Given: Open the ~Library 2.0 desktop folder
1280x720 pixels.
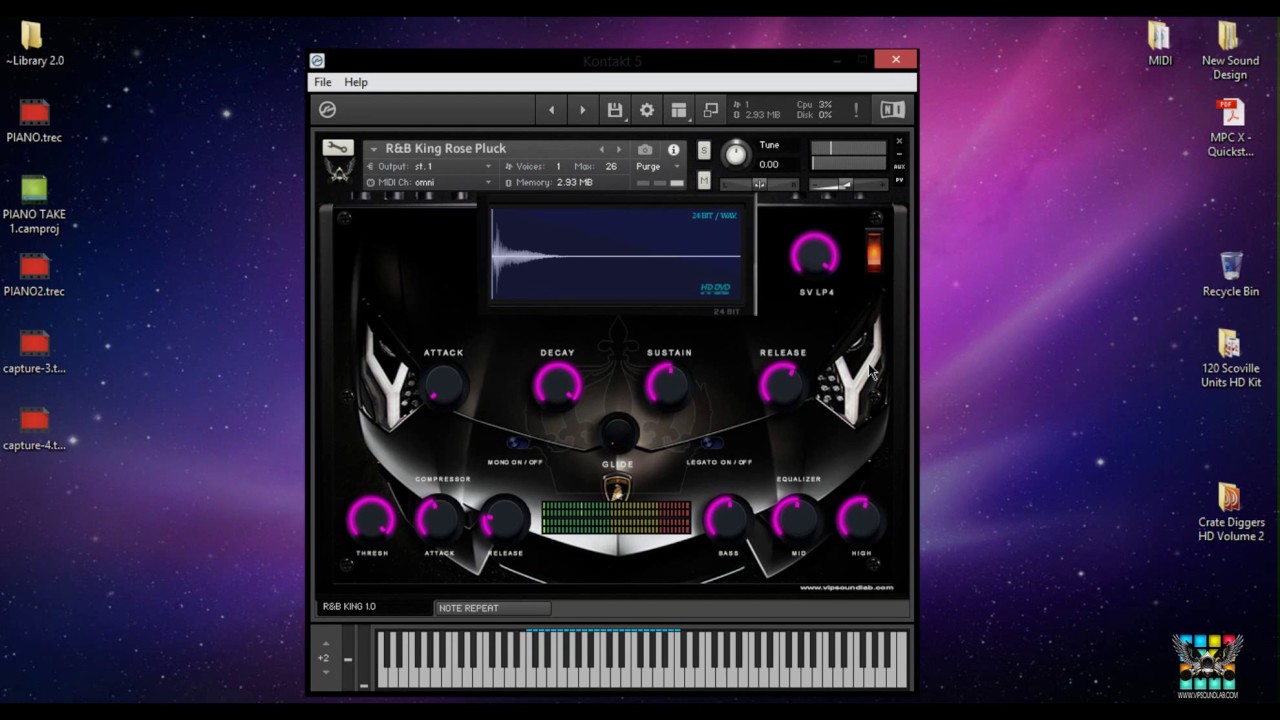Looking at the screenshot, I should [34, 44].
